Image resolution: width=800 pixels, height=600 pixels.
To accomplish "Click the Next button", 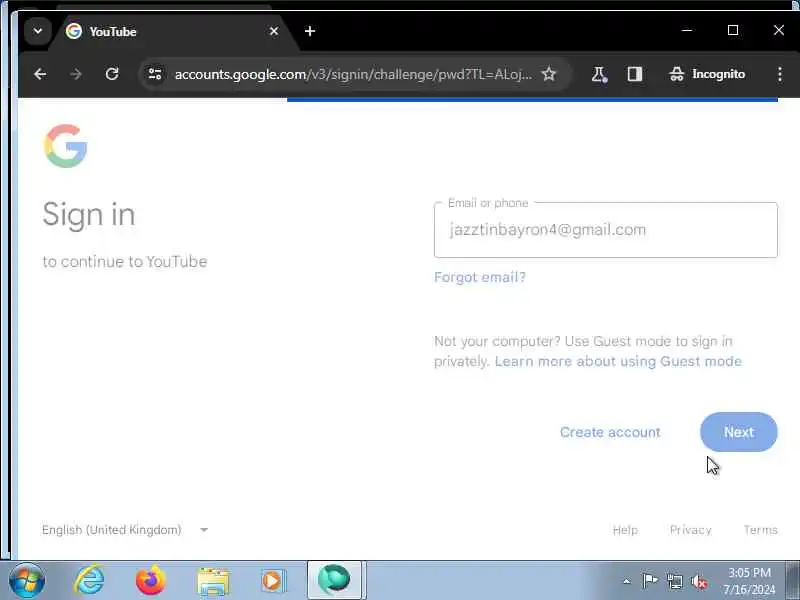I will pos(738,432).
